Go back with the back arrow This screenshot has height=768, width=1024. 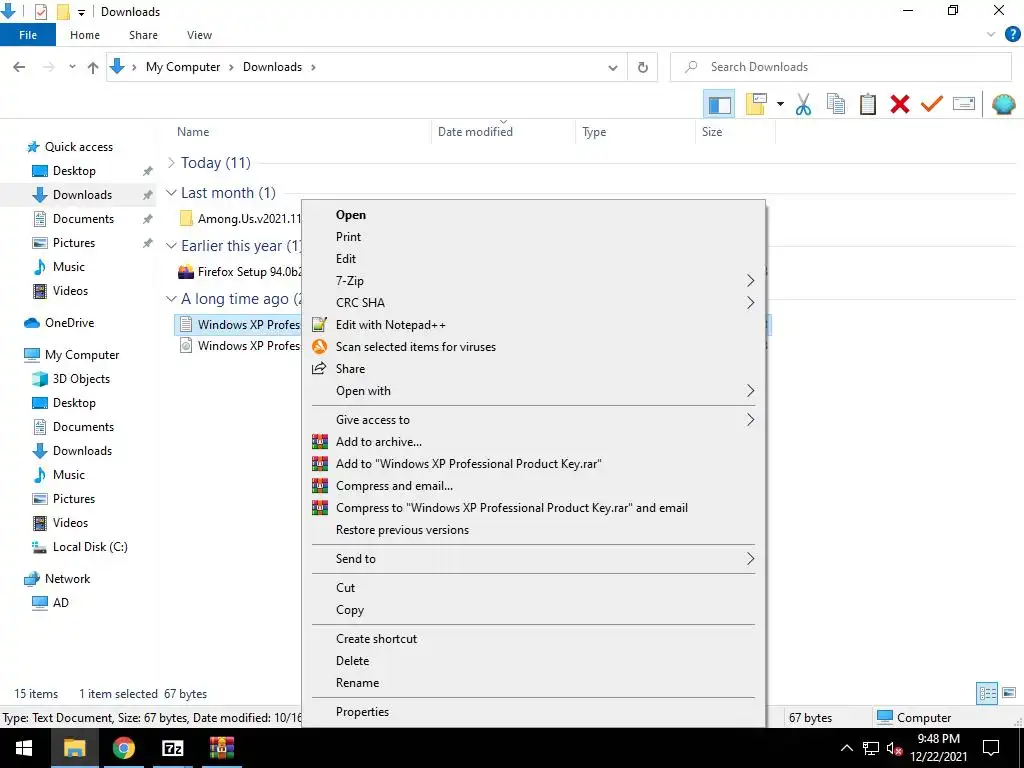[19, 67]
